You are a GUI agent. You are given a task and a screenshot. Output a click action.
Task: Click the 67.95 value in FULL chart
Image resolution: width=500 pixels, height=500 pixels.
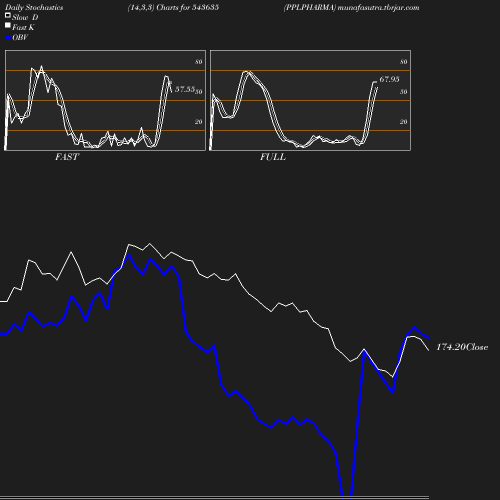[x=389, y=79]
